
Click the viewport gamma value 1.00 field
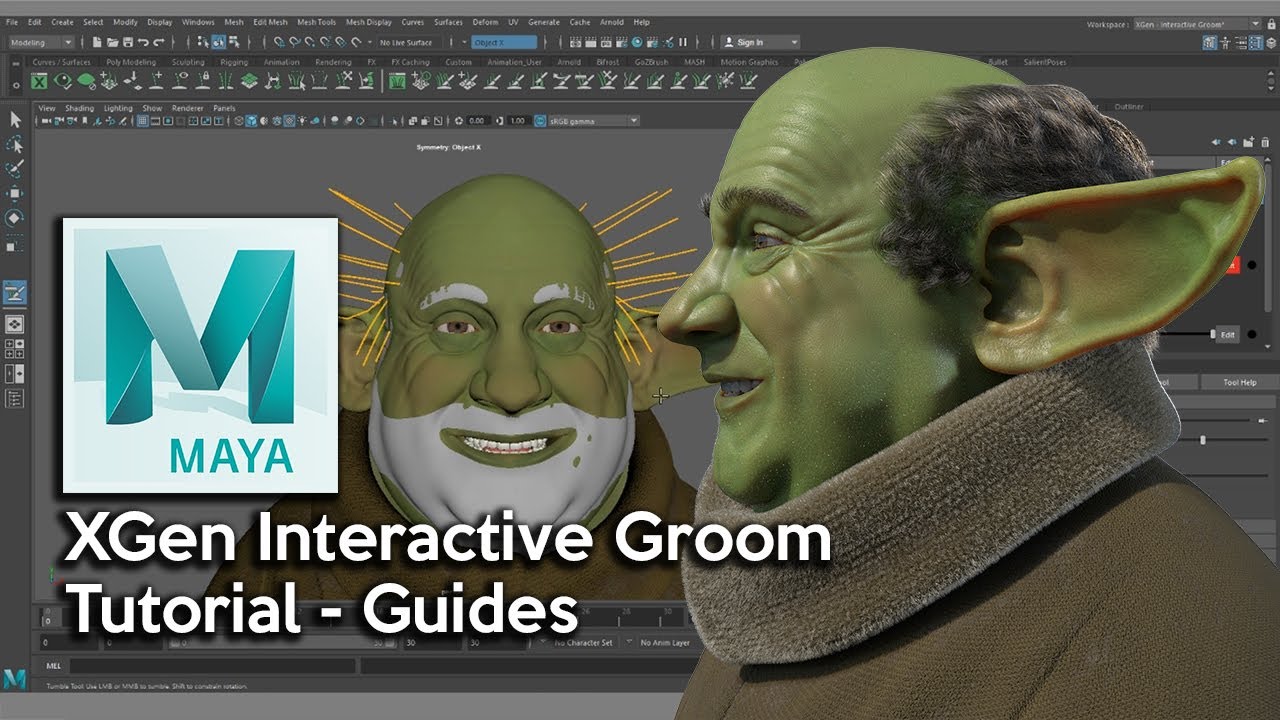517,121
